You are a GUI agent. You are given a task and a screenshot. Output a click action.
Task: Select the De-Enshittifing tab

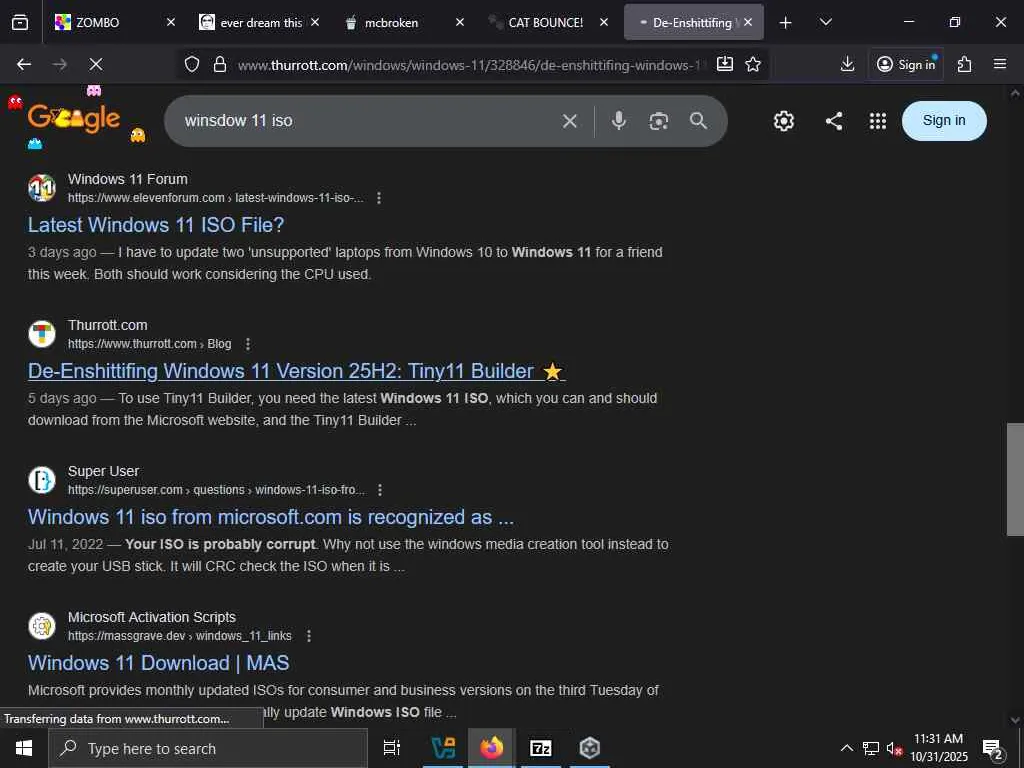click(x=694, y=22)
